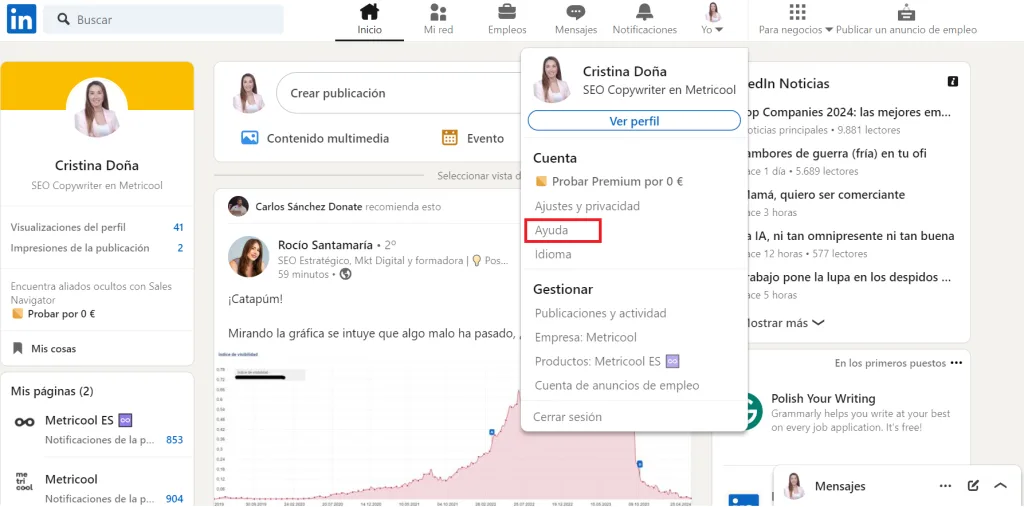Click LinkedIn Noticias info icon
Screen dimensions: 1024x507
tap(953, 82)
